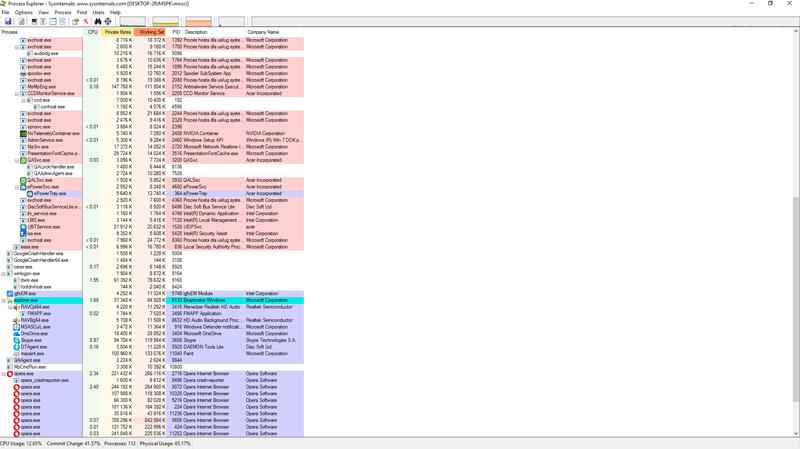Image resolution: width=800 pixels, height=449 pixels.
Task: Collapse svchost.exe node above audiodg.exe
Action: [x=17, y=46]
